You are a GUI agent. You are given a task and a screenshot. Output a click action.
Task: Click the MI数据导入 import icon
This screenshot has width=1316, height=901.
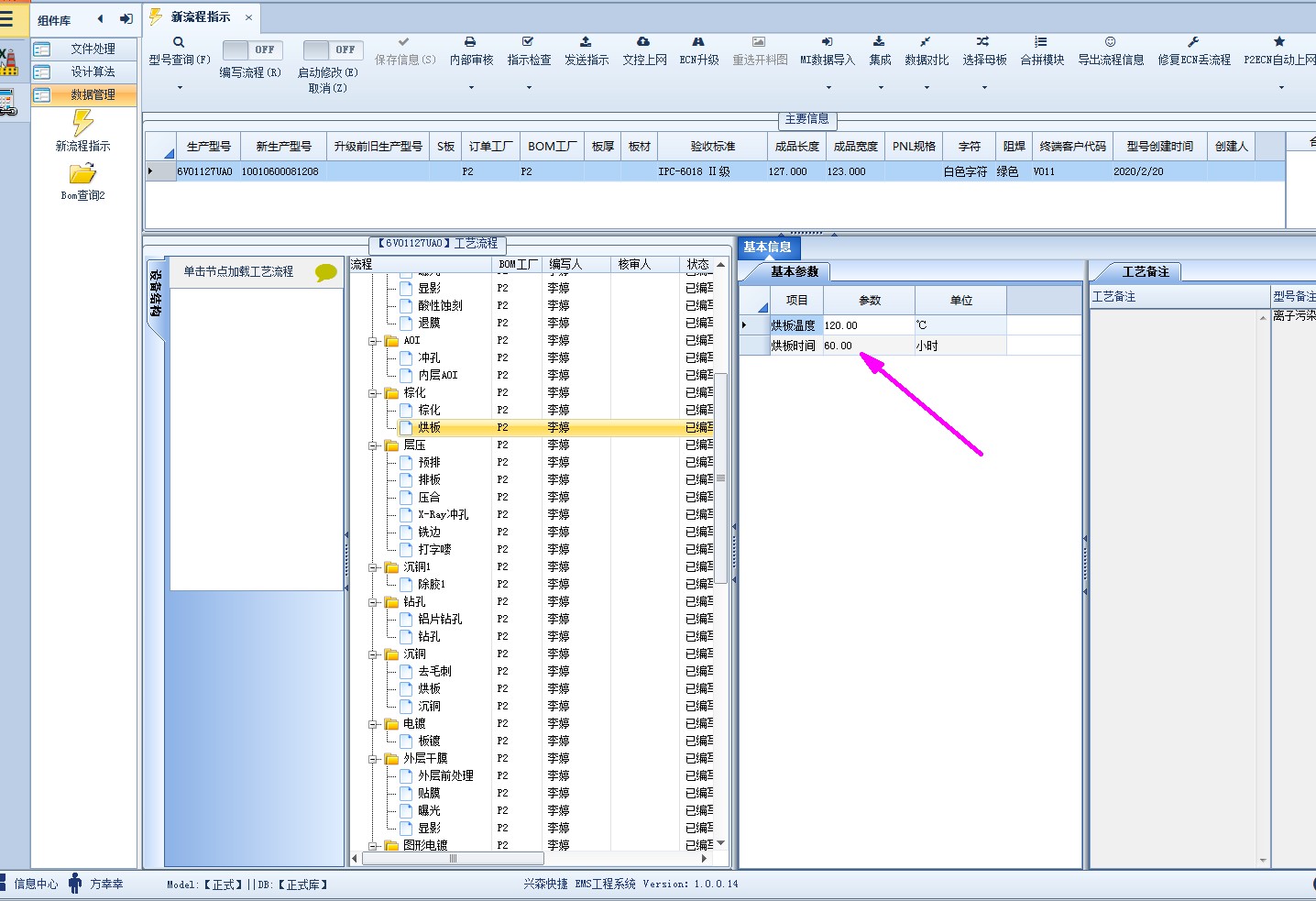tap(827, 42)
